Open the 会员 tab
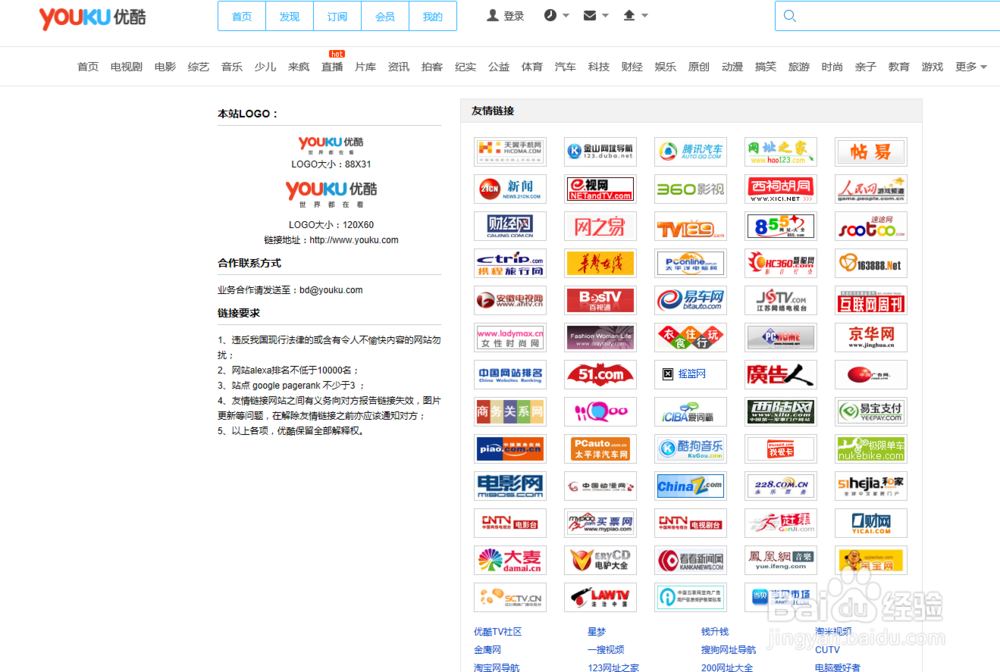Screen dimensions: 1000x672 (x=385, y=17)
